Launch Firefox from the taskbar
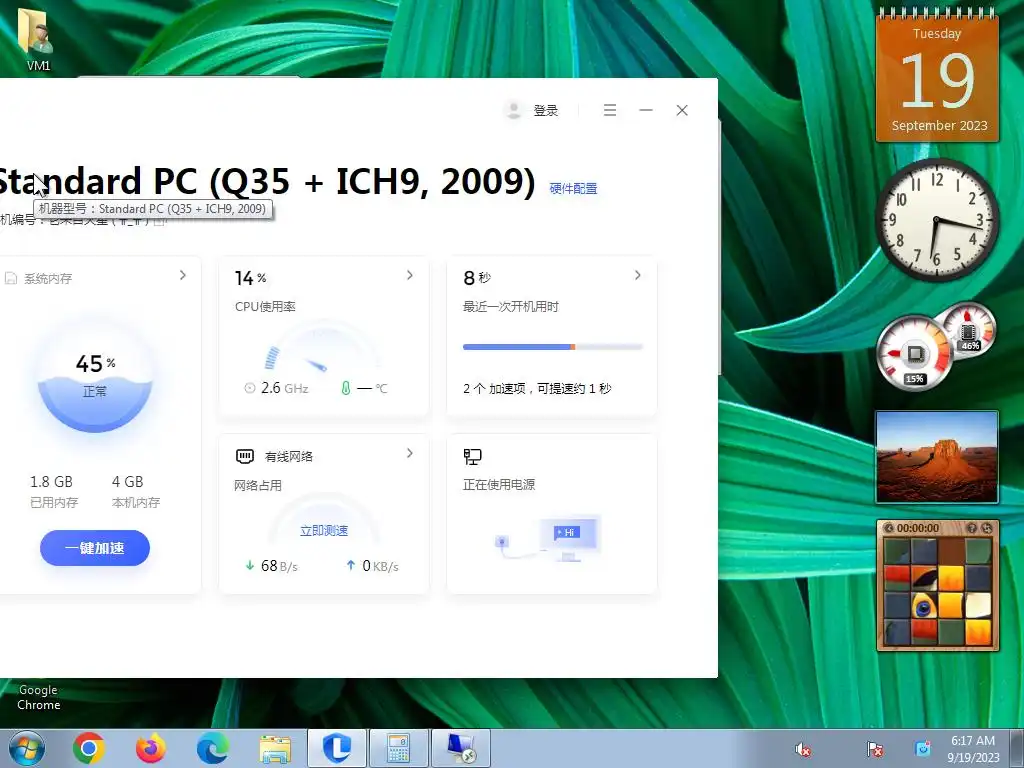Image resolution: width=1024 pixels, height=768 pixels. (151, 748)
